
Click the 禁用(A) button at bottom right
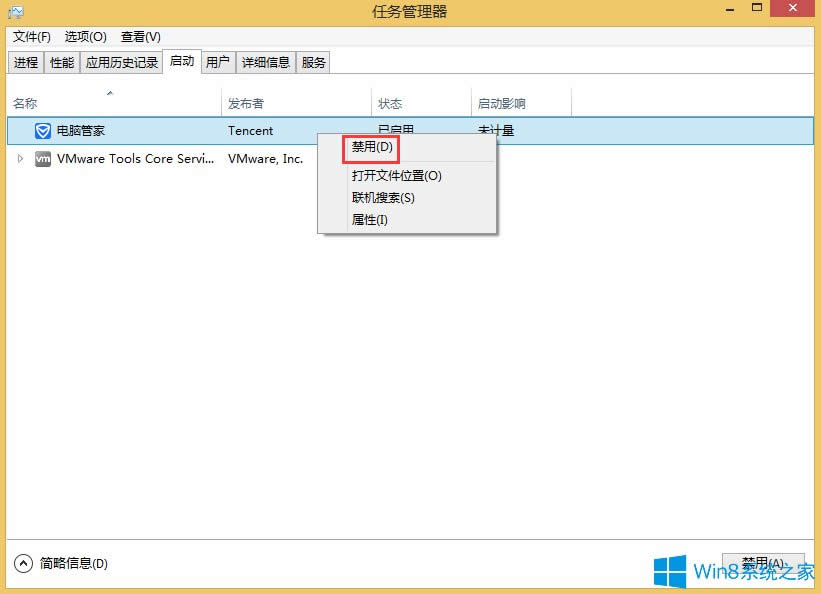tap(762, 562)
